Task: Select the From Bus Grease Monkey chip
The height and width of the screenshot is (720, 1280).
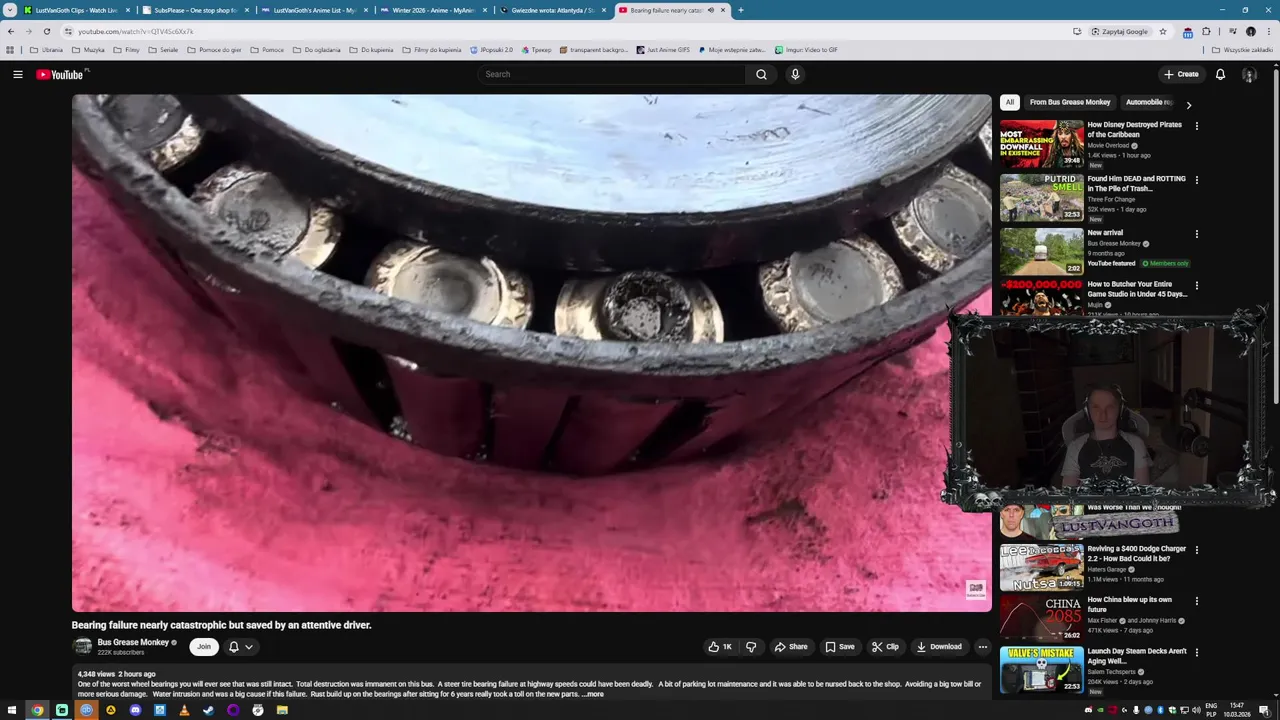Action: coord(1070,102)
